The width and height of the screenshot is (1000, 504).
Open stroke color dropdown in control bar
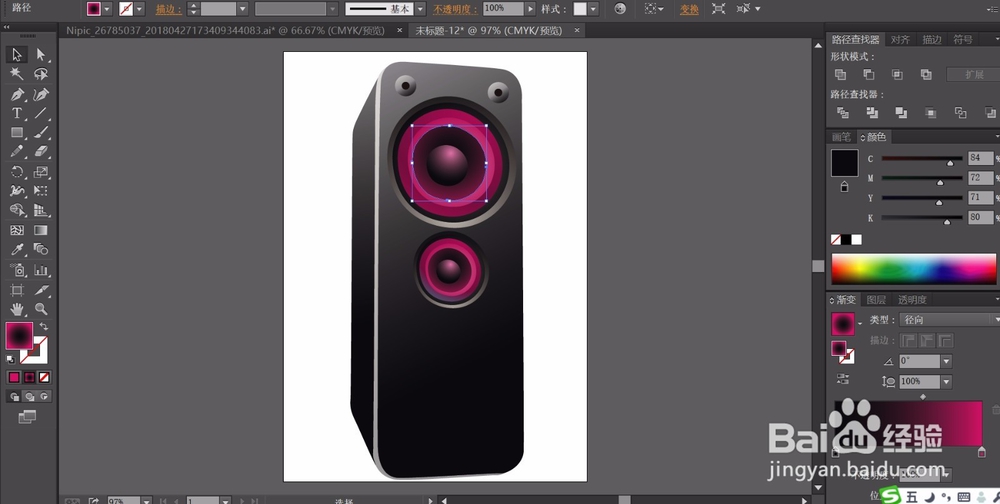(x=139, y=9)
